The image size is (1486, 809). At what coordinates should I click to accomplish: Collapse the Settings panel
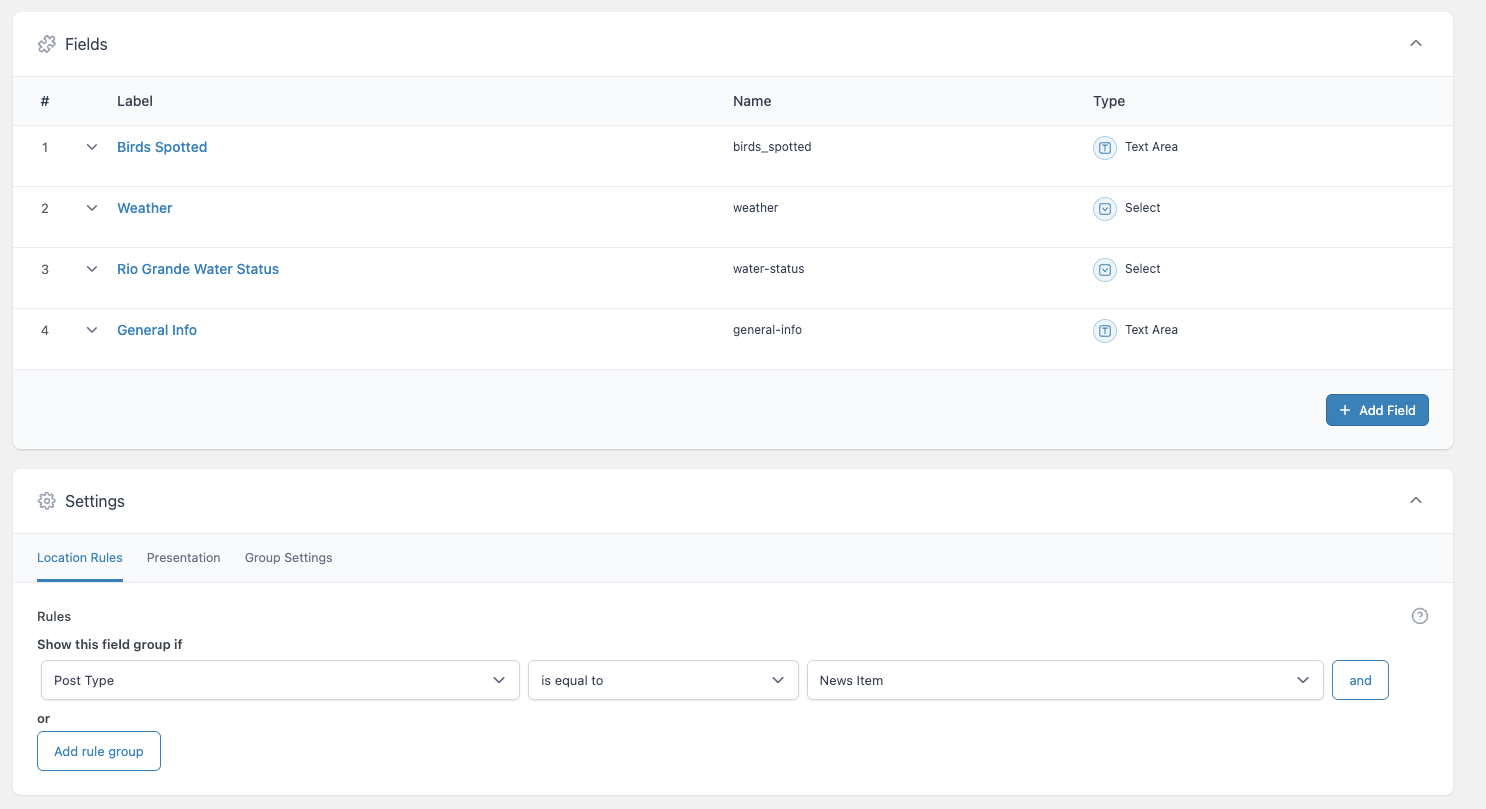(1415, 500)
